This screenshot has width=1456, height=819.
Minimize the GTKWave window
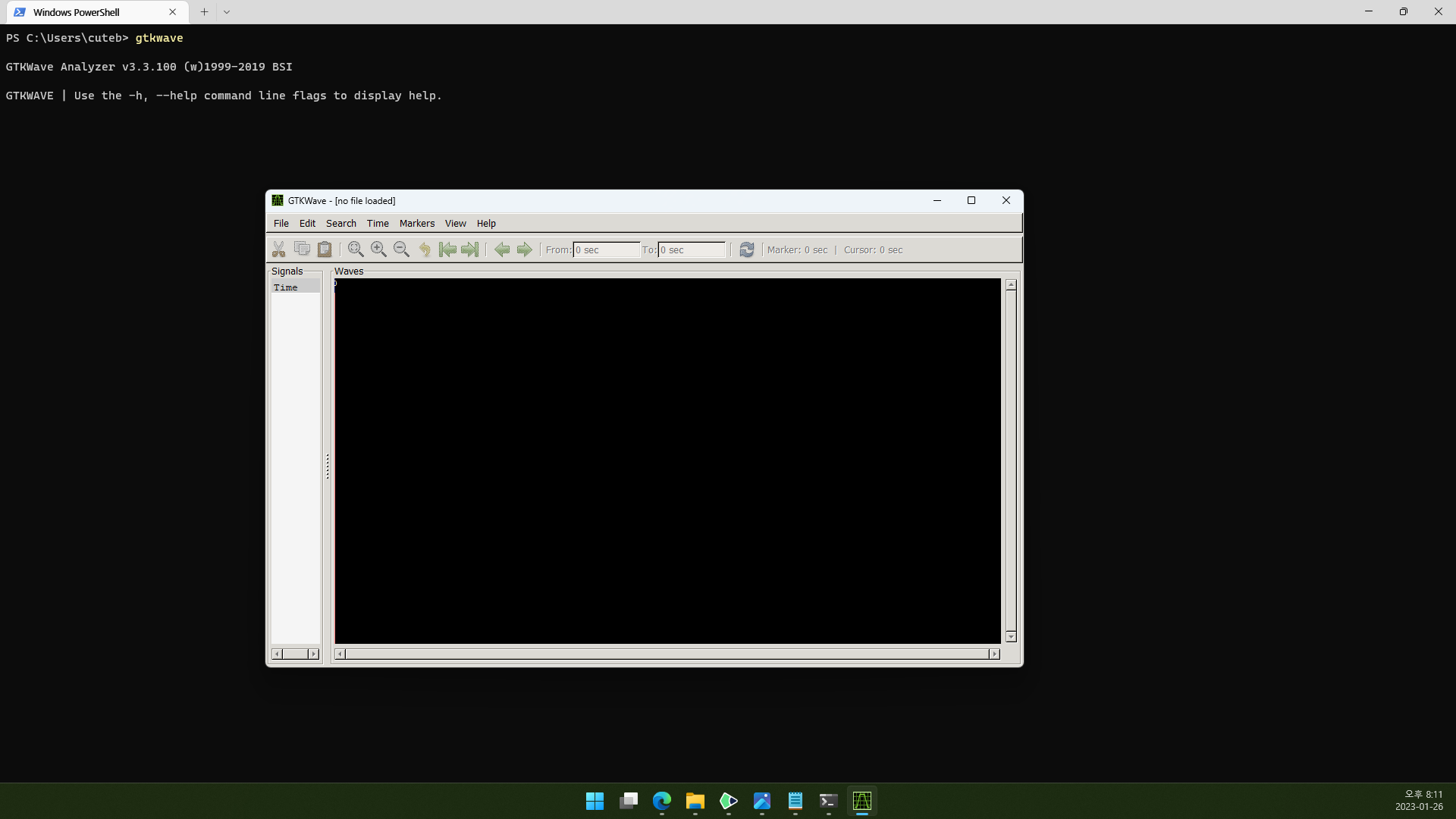click(x=937, y=200)
